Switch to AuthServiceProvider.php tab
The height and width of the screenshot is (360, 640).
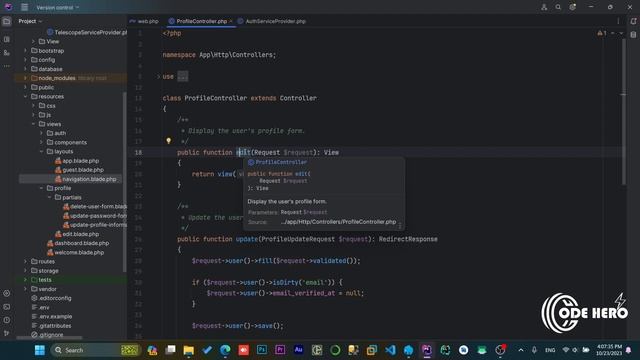pyautogui.click(x=272, y=21)
